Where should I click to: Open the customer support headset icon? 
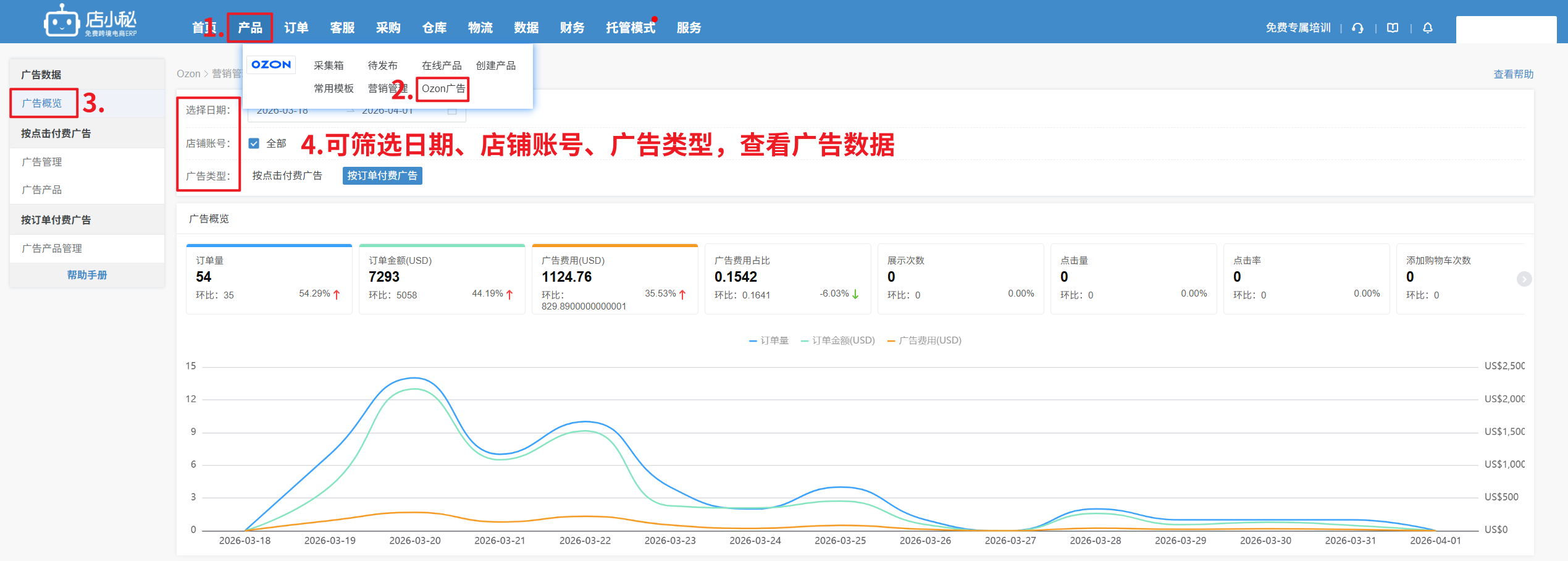[x=1357, y=28]
